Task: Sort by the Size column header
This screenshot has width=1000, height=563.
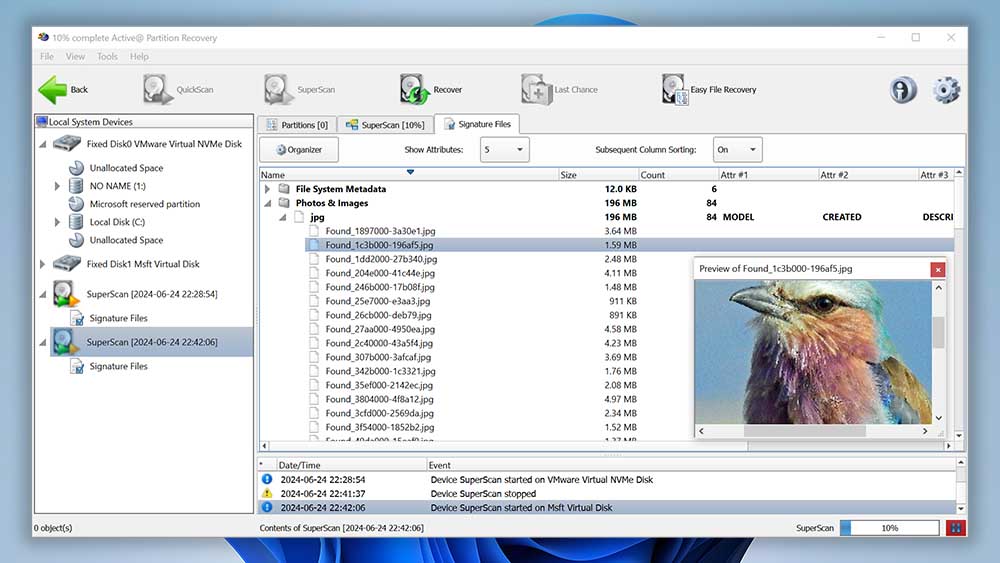Action: pyautogui.click(x=598, y=175)
